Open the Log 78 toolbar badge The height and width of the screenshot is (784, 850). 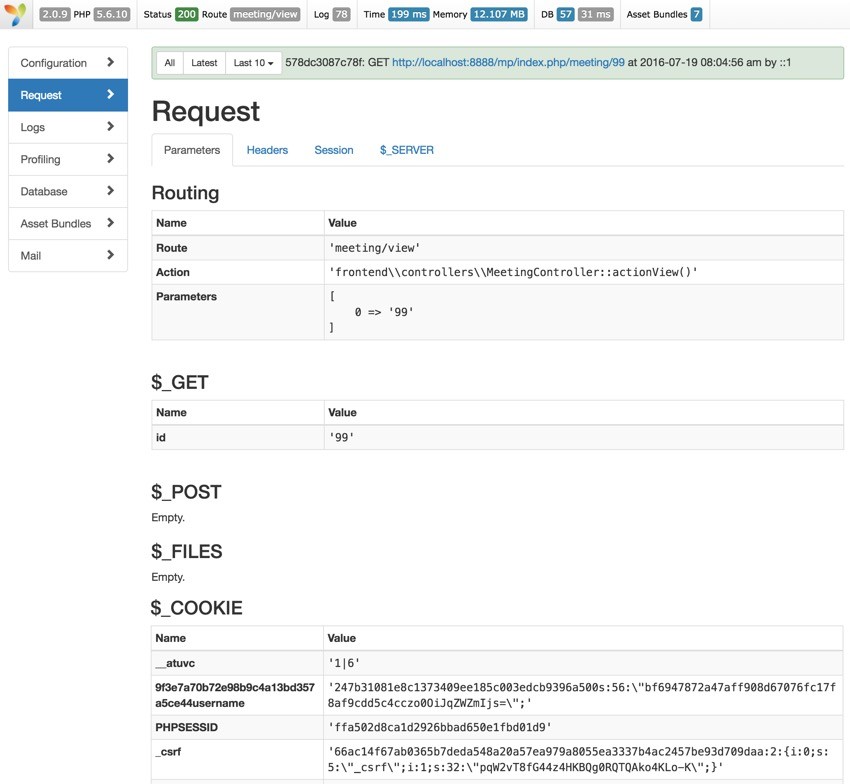341,14
